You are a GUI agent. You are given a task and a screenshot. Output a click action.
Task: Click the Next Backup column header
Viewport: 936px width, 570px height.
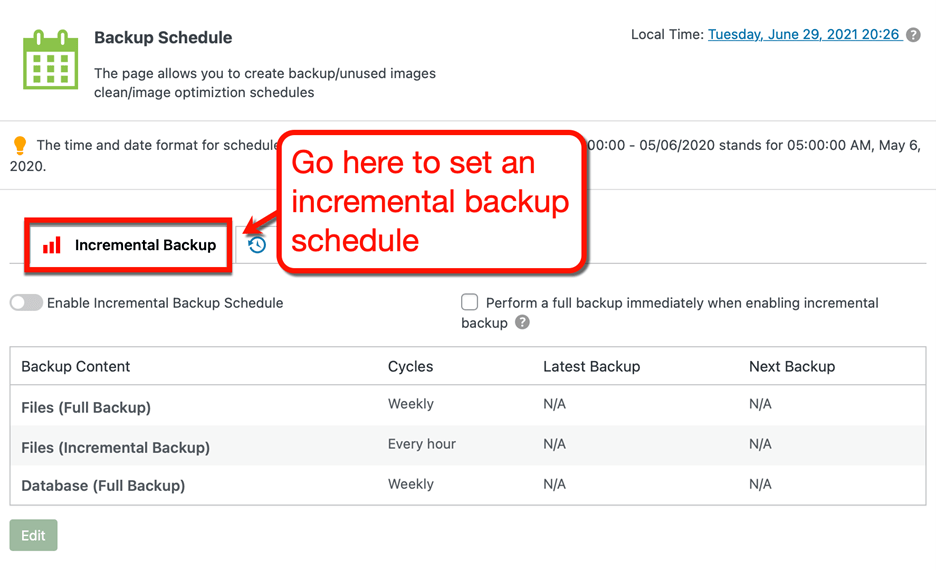tap(792, 366)
